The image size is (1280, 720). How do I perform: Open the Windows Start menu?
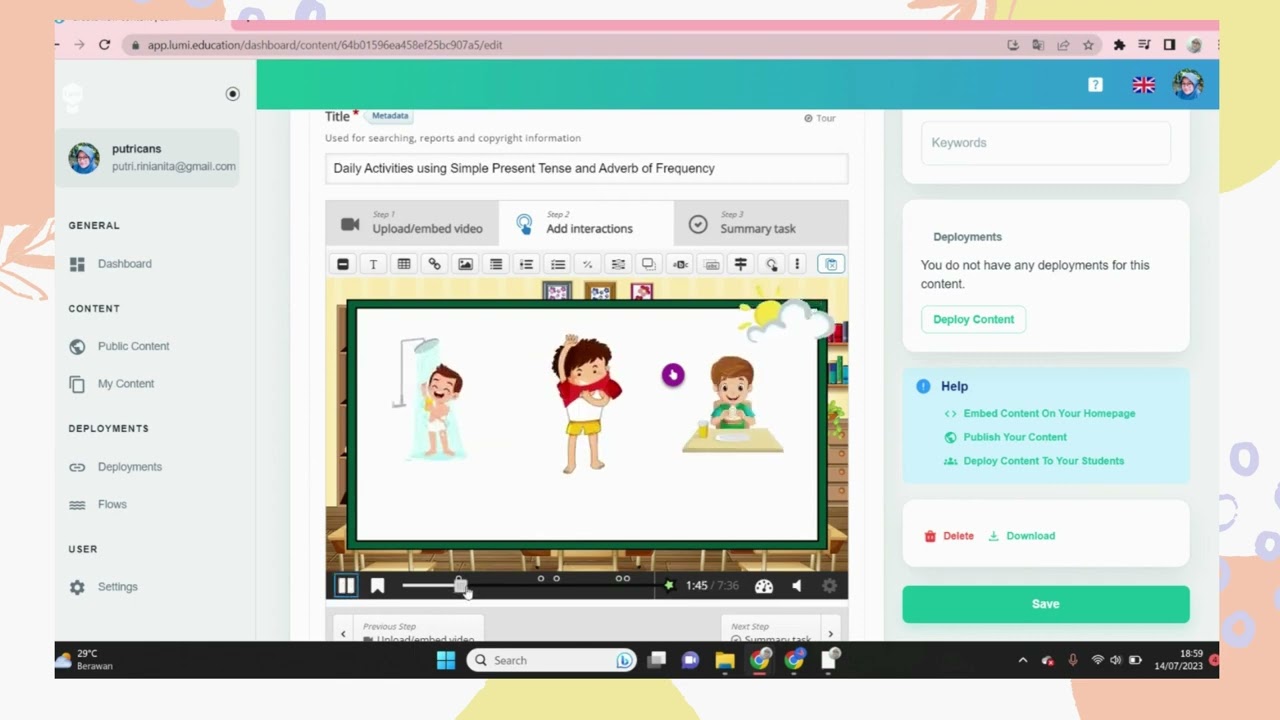click(446, 660)
